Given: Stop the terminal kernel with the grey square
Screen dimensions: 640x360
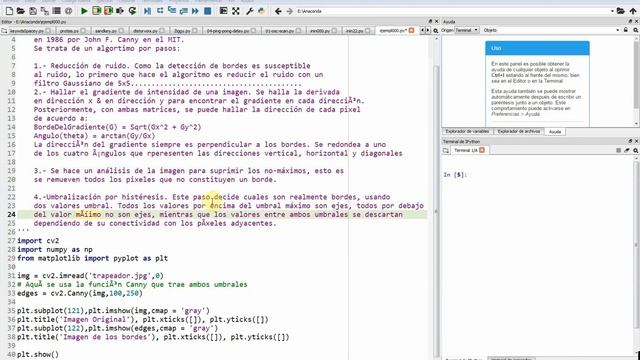Looking at the screenshot, I should (x=618, y=151).
